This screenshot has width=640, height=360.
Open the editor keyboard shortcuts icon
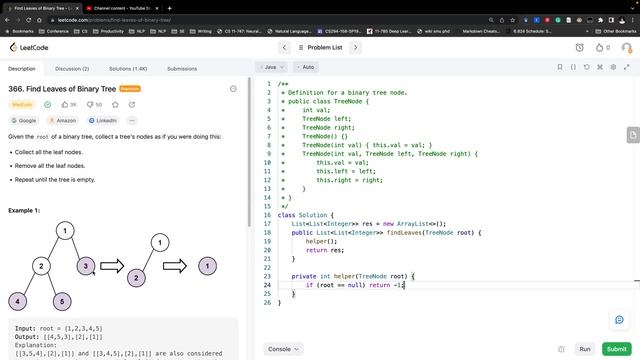click(600, 67)
